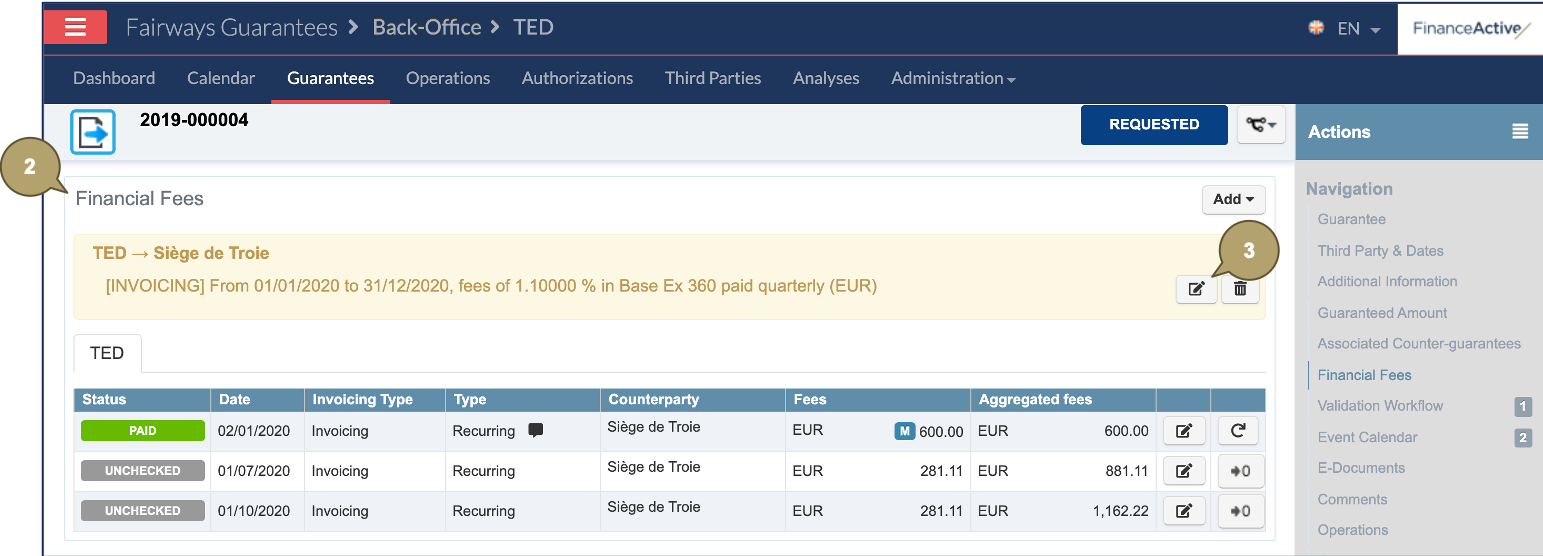Open the workflow dropdown beside REQUESTED
This screenshot has height=556, width=1543.
(x=1261, y=125)
